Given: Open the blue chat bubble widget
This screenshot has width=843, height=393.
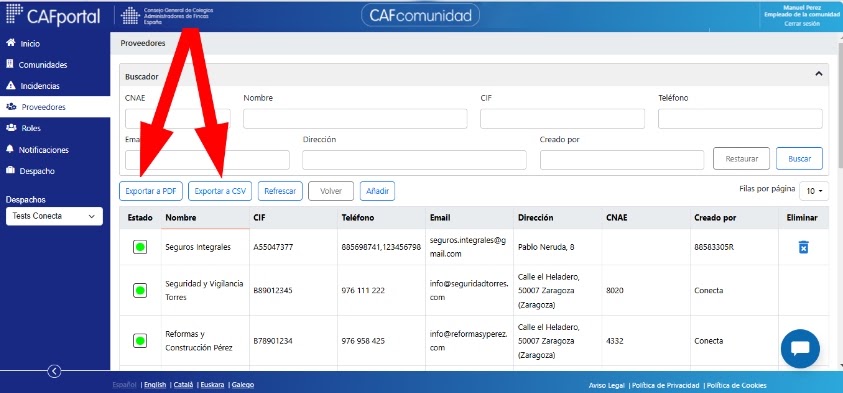Looking at the screenshot, I should coord(800,348).
